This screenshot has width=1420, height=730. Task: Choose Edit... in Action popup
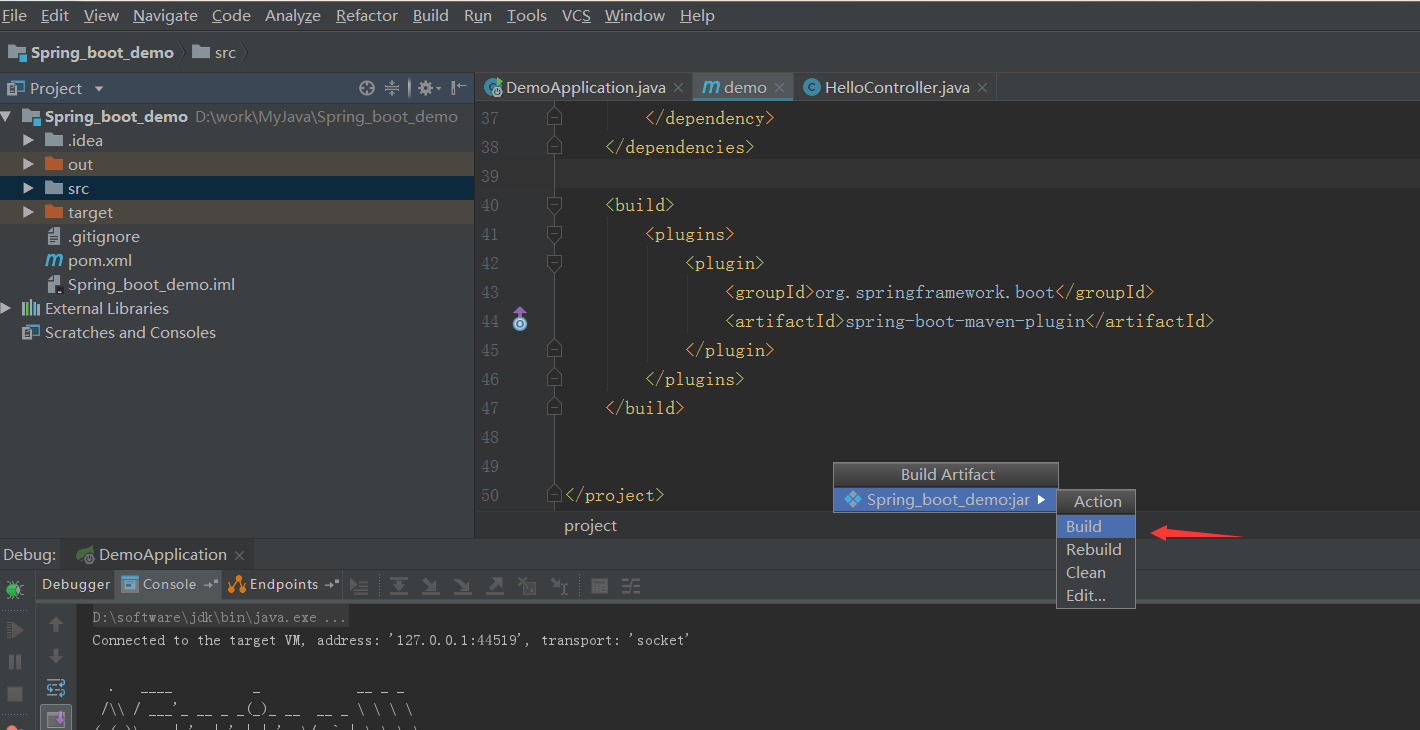(1095, 596)
